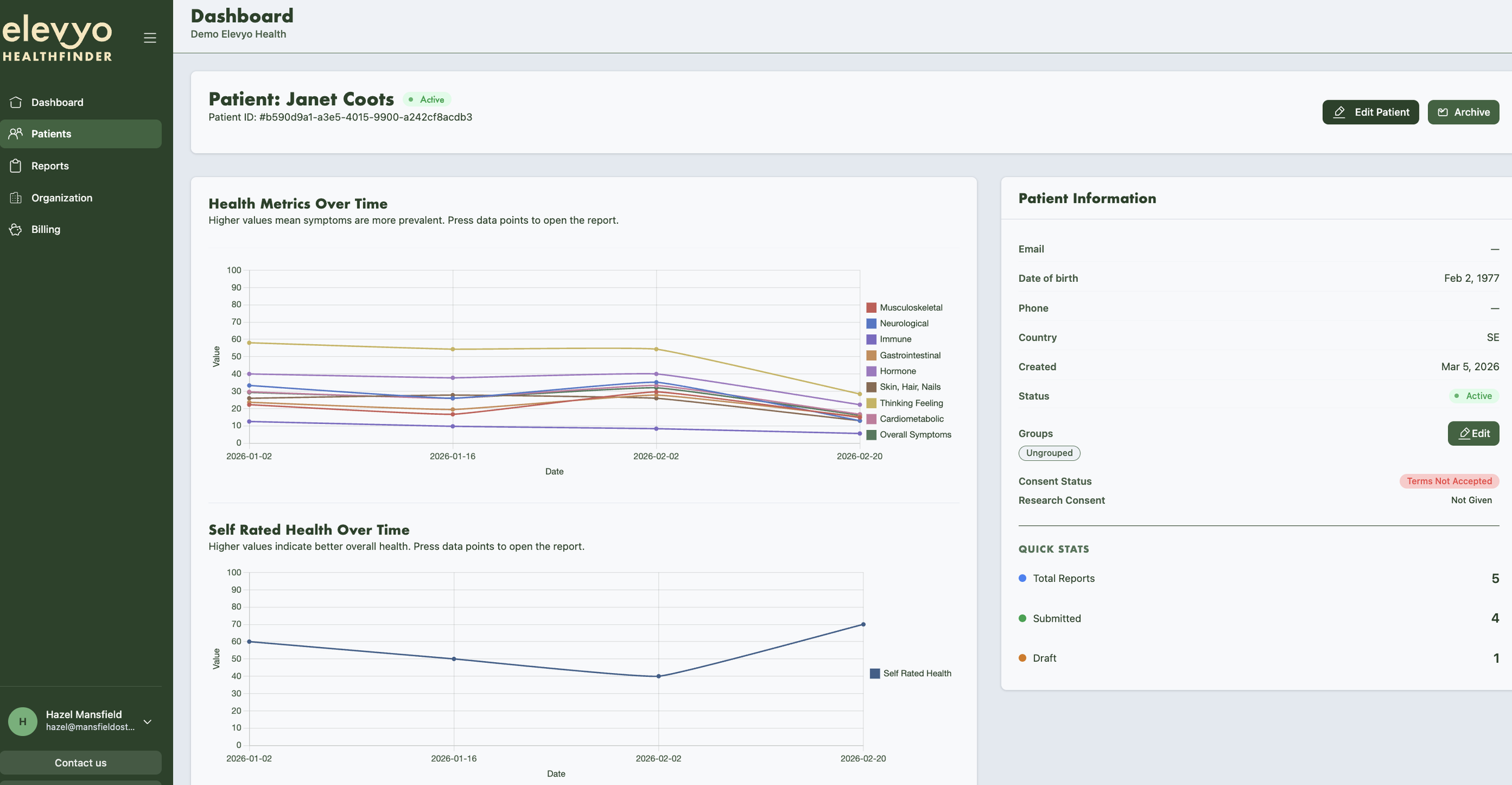Open the Reports section
The width and height of the screenshot is (1512, 785).
(50, 166)
